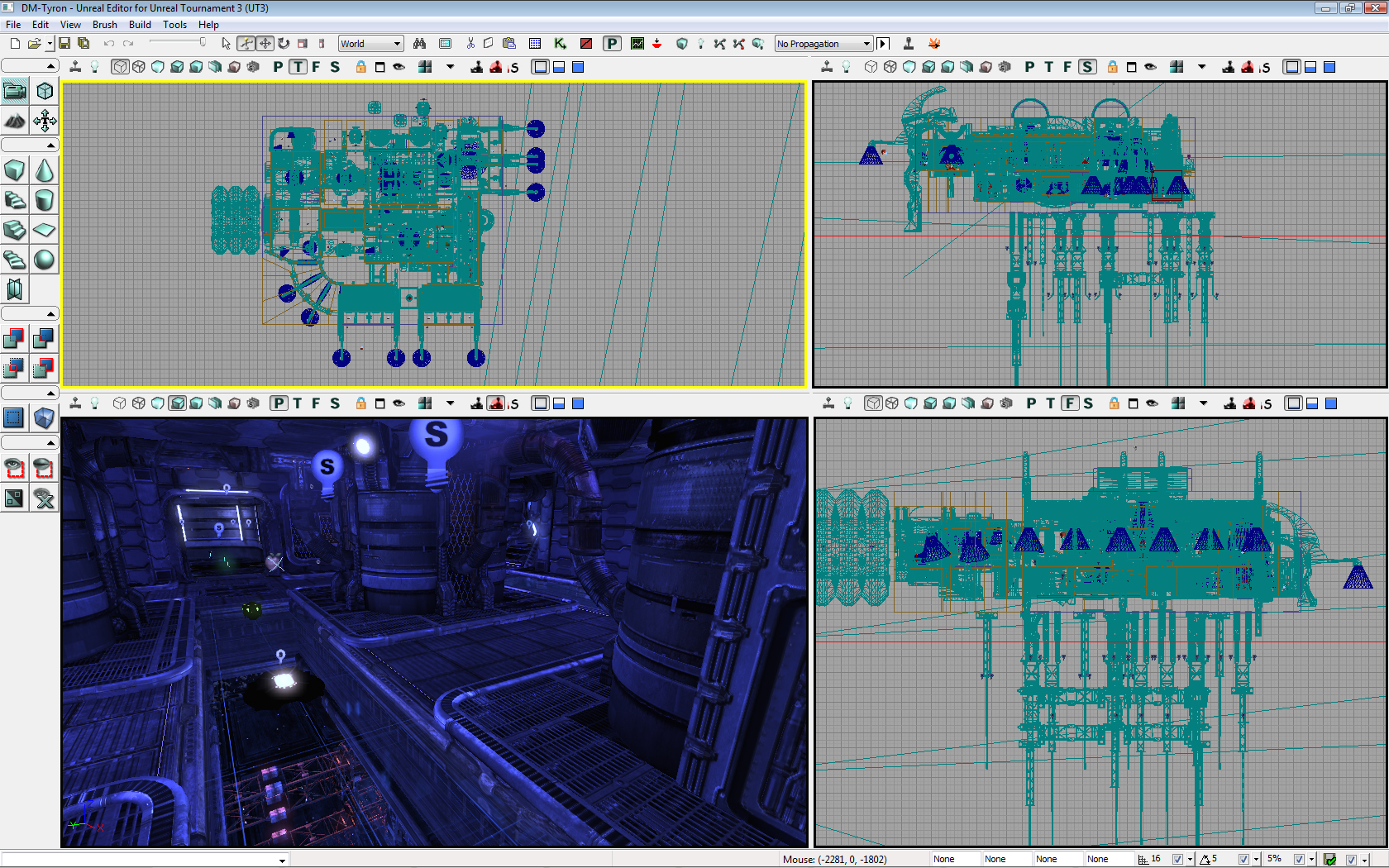Select the Texture Alignment mode tool
This screenshot has height=868, width=1389.
(45, 121)
